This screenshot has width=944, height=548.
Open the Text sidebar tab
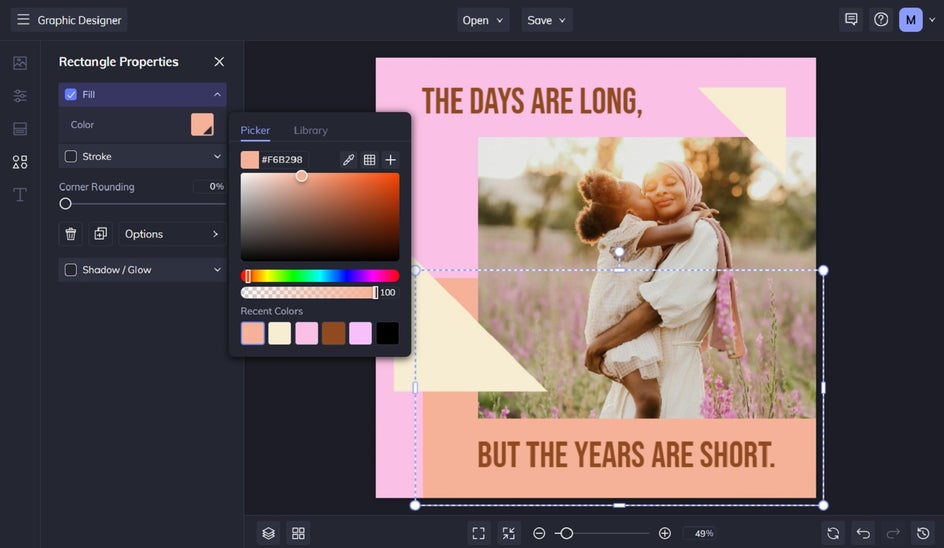pos(20,195)
